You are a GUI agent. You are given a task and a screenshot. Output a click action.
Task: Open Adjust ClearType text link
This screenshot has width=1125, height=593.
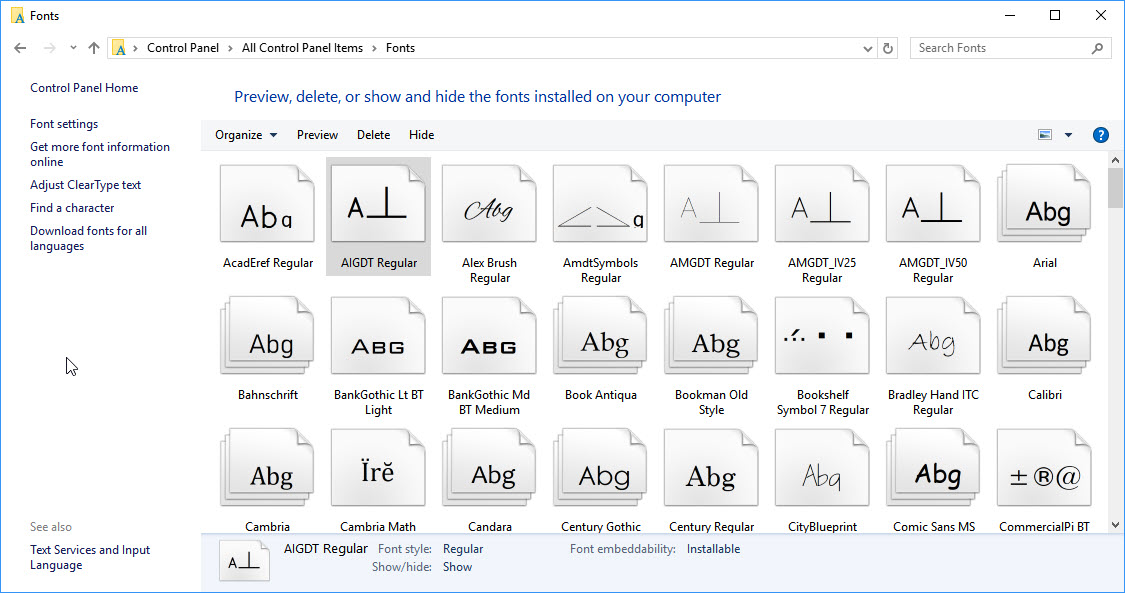pyautogui.click(x=85, y=184)
